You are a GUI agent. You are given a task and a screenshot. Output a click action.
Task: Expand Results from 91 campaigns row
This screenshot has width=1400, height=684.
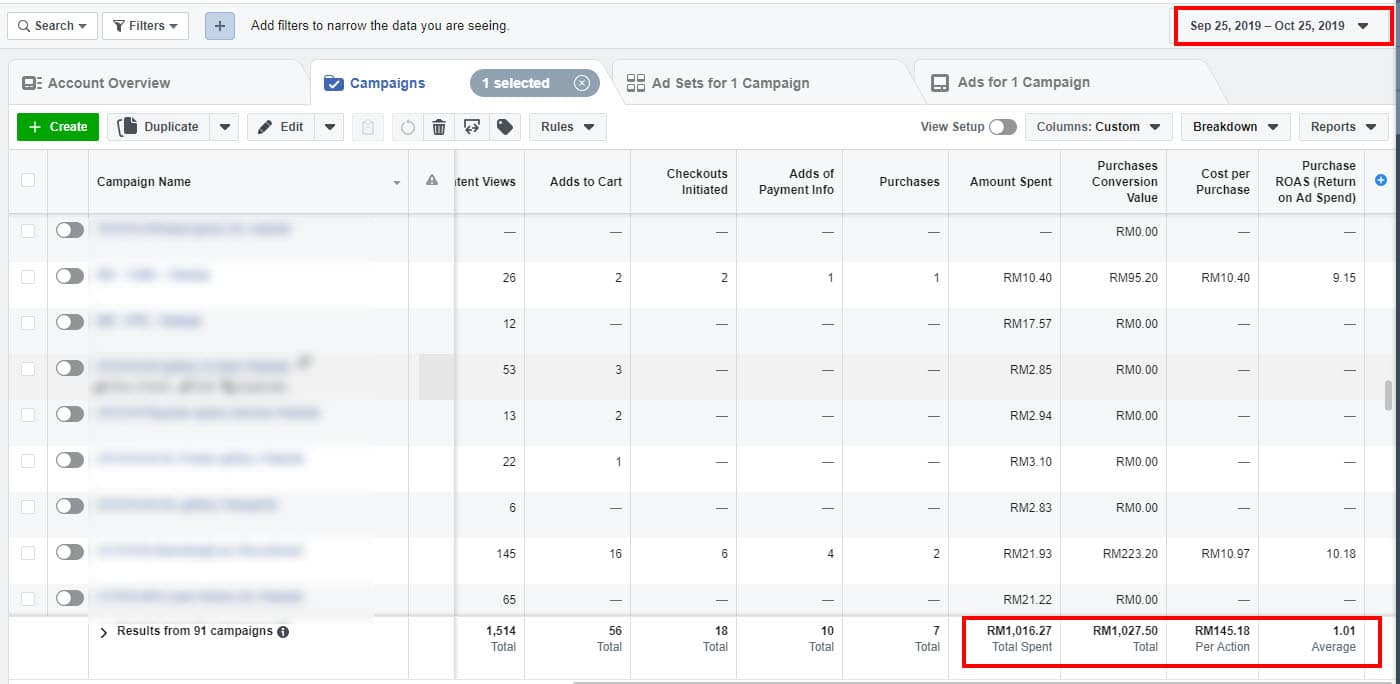(104, 632)
